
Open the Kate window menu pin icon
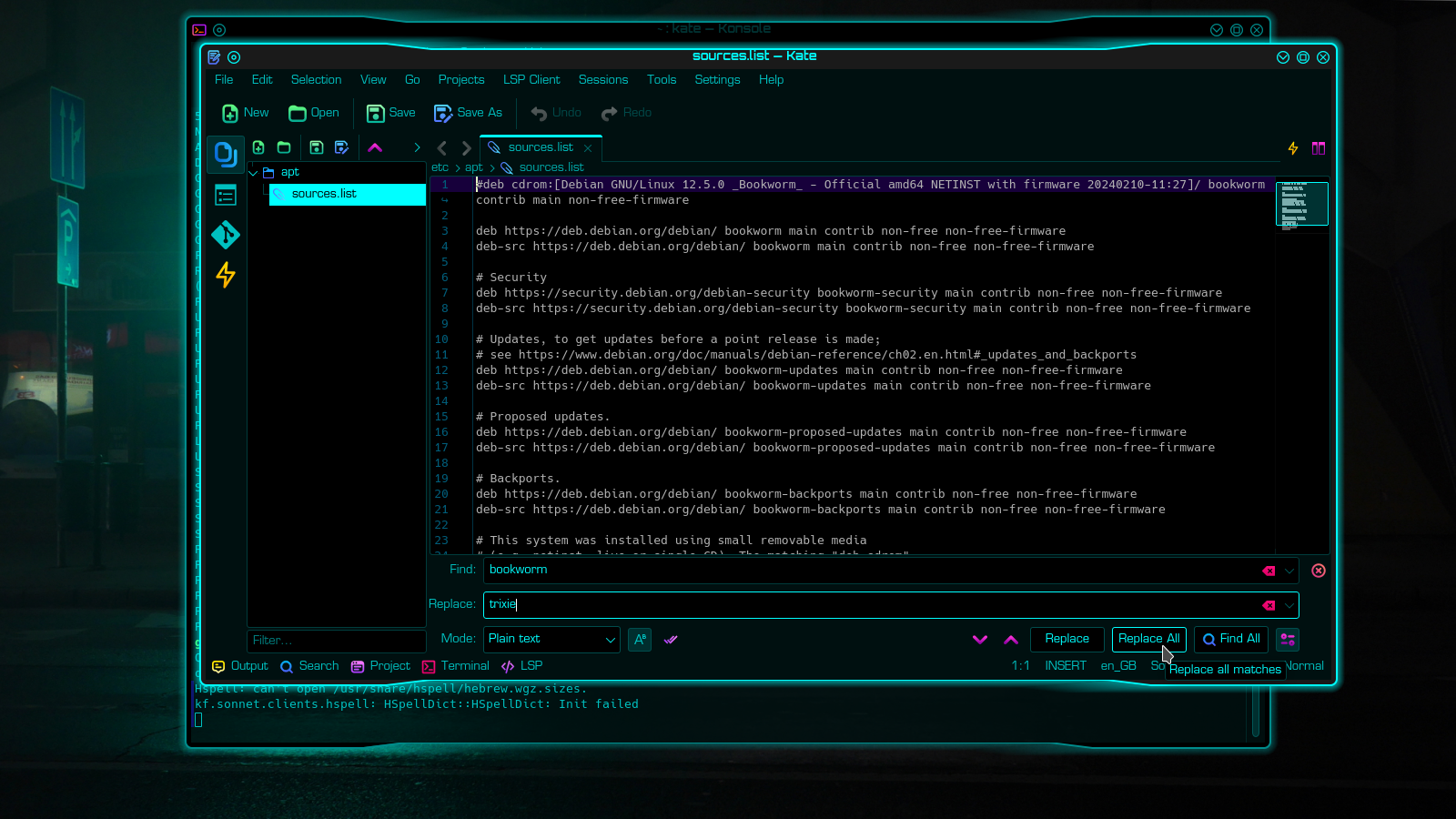pos(234,57)
